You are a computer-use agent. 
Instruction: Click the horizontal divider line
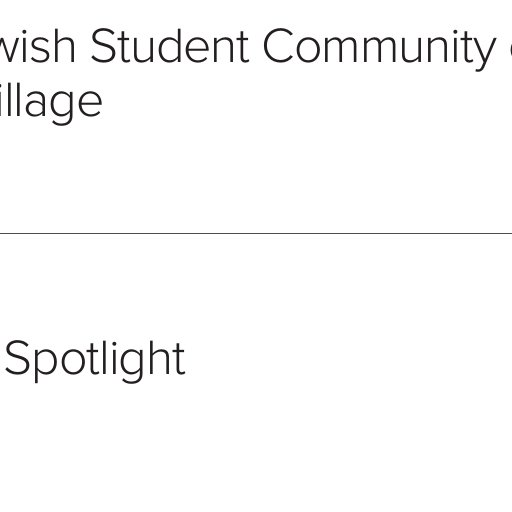click(x=256, y=234)
